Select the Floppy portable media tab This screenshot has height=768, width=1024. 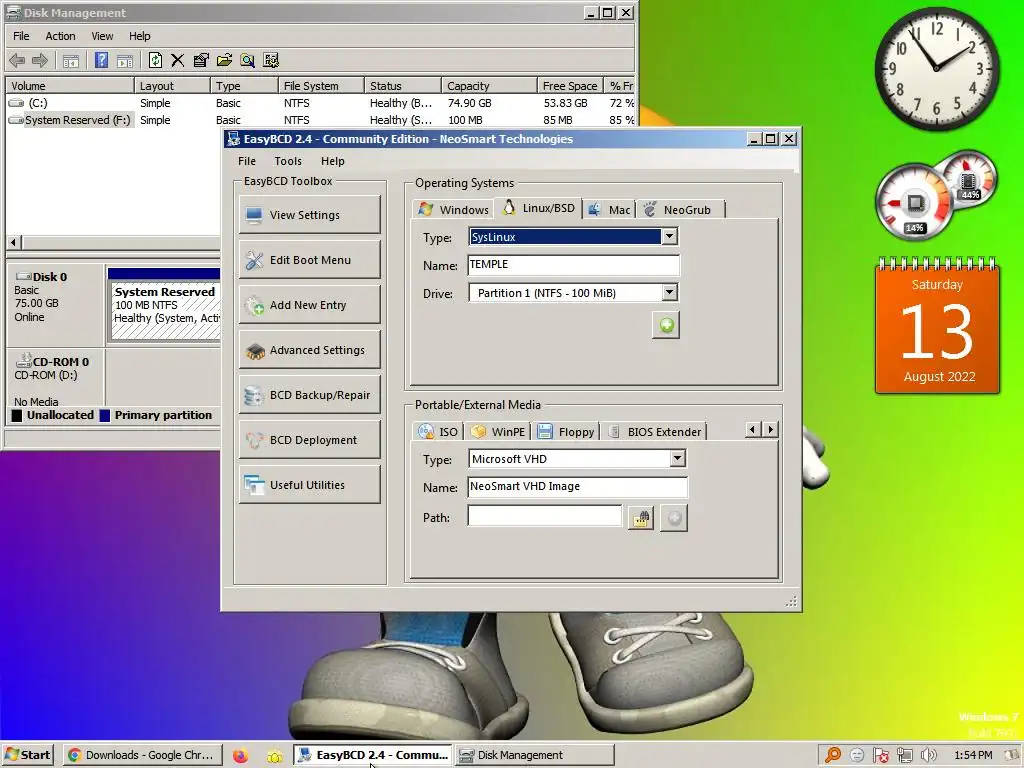566,432
